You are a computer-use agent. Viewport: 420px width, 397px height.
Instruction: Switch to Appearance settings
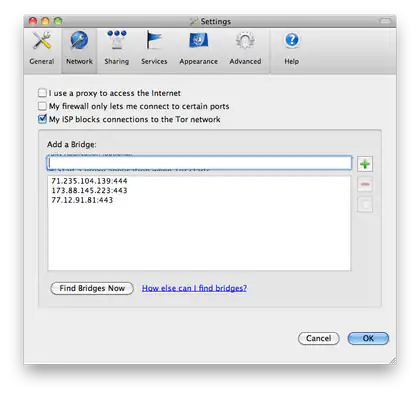(198, 49)
